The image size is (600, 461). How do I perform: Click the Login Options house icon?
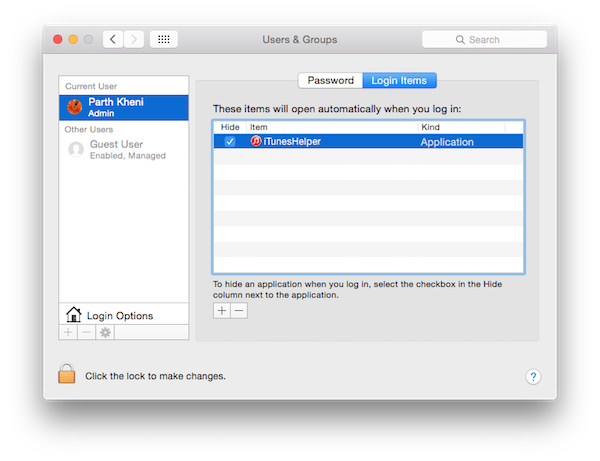pyautogui.click(x=73, y=315)
